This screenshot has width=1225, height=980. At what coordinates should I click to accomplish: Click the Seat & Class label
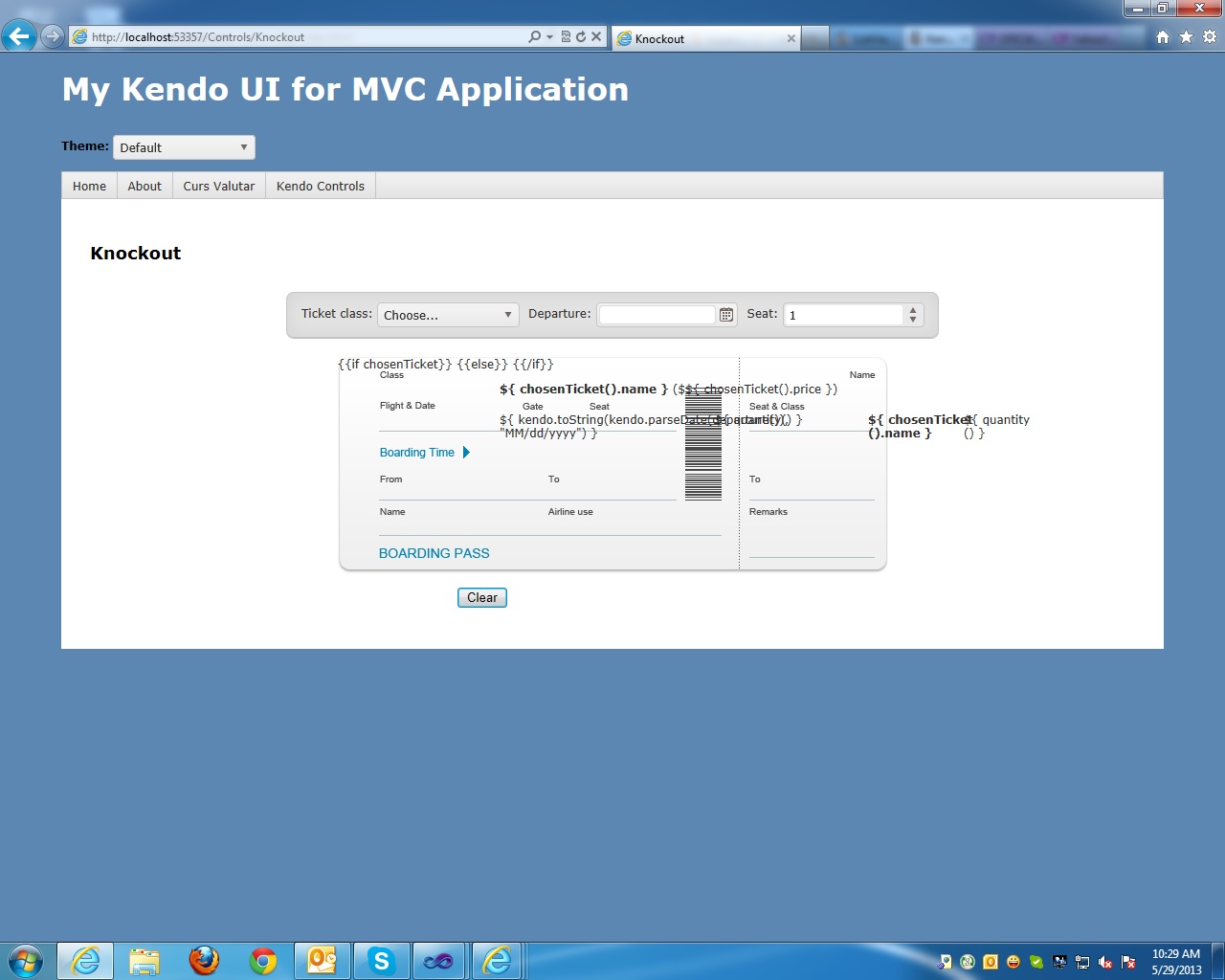[x=777, y=407]
